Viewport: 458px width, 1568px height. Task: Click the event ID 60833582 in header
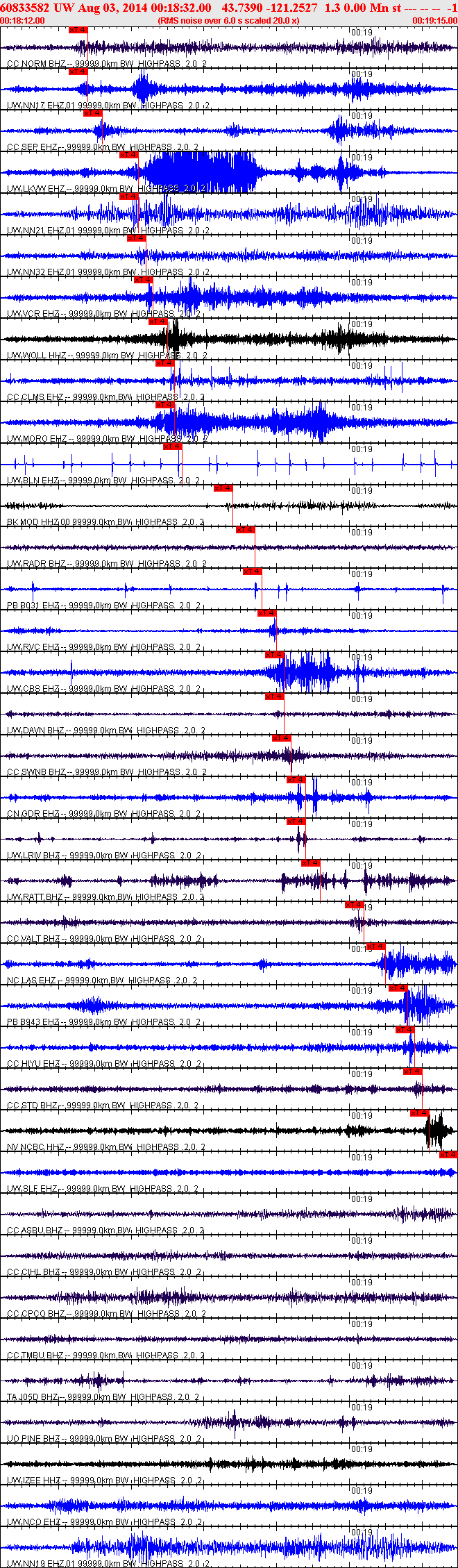pos(25,8)
